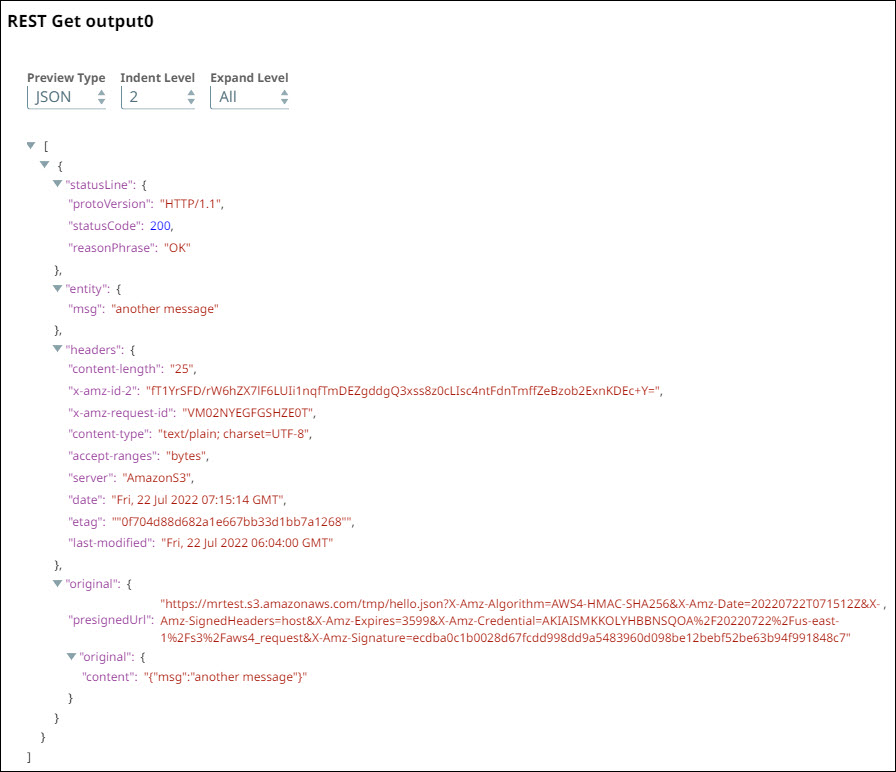Select the statusCode value 200
Viewport: 896px width, 772px height.
[x=175, y=226]
